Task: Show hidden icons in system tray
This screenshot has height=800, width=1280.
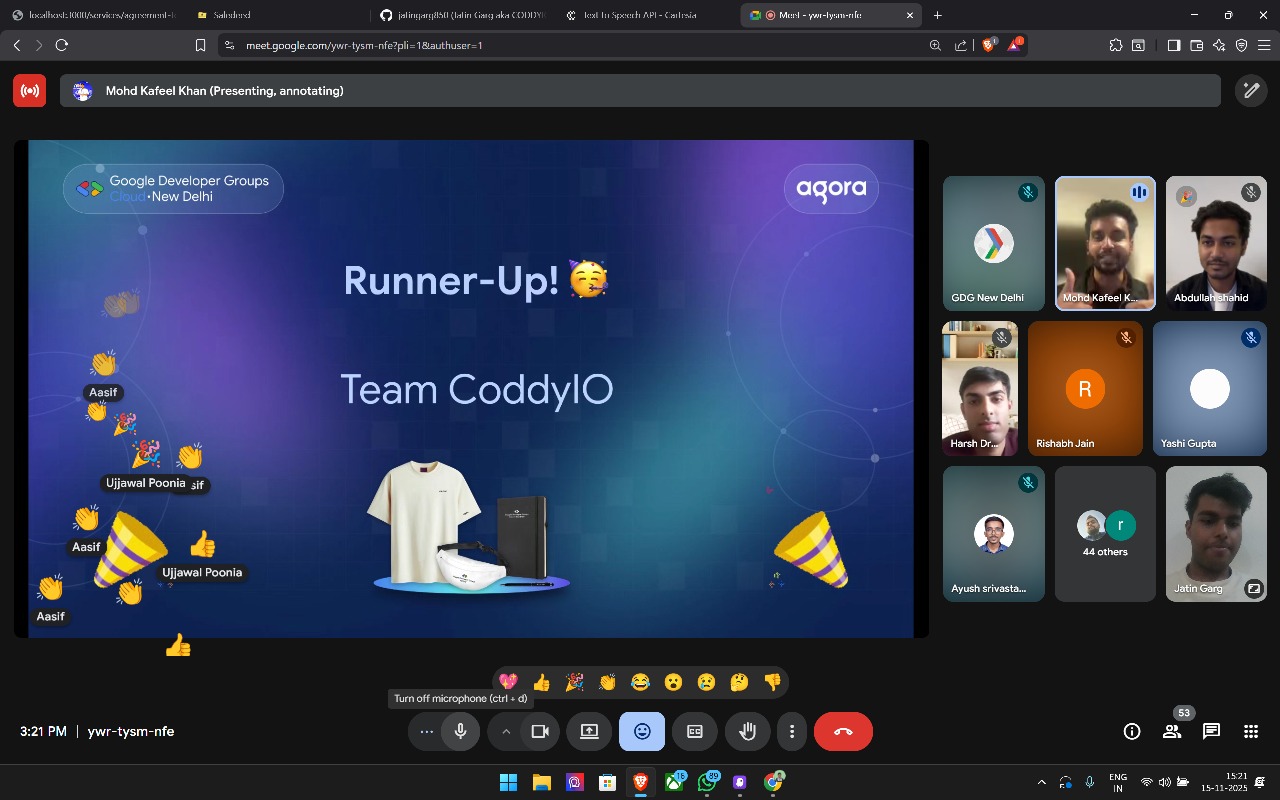Action: point(1042,782)
